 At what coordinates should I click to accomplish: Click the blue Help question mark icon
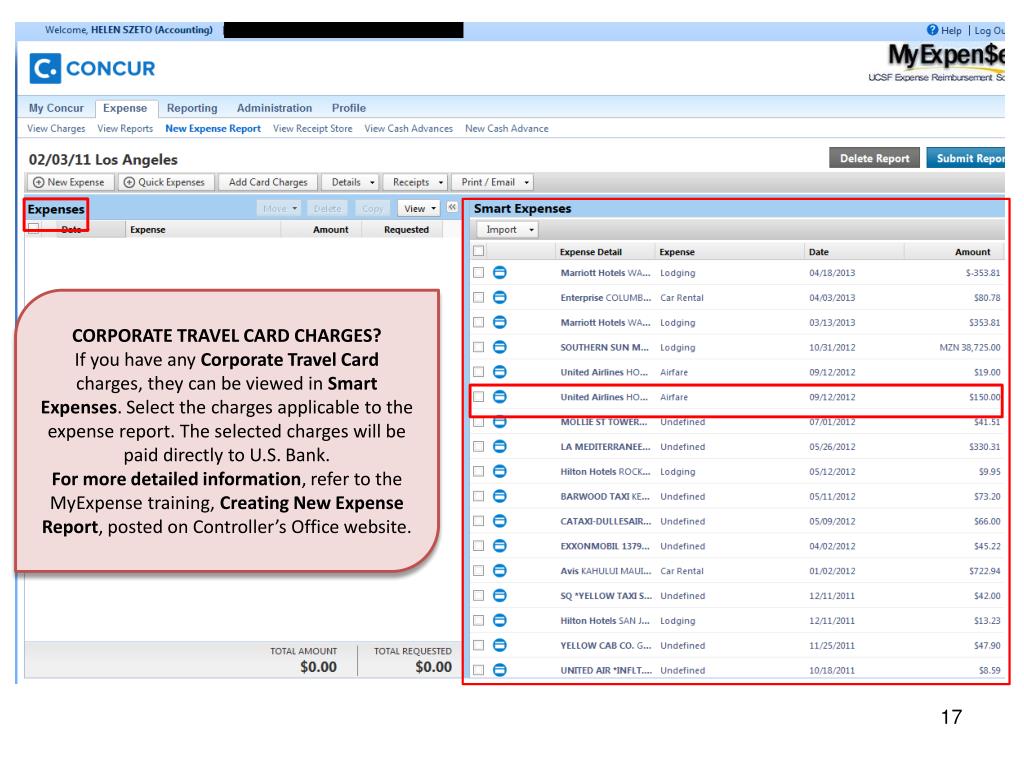coord(933,30)
